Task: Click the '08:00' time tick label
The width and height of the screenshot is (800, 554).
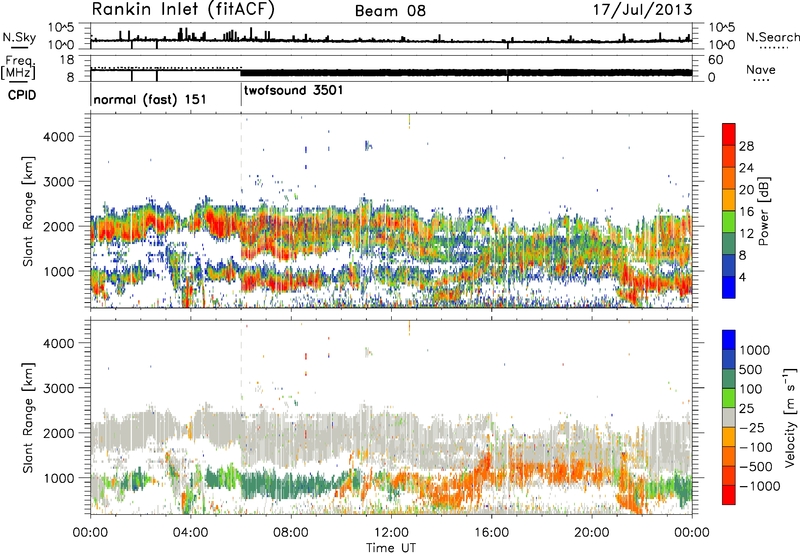Action: pyautogui.click(x=291, y=533)
